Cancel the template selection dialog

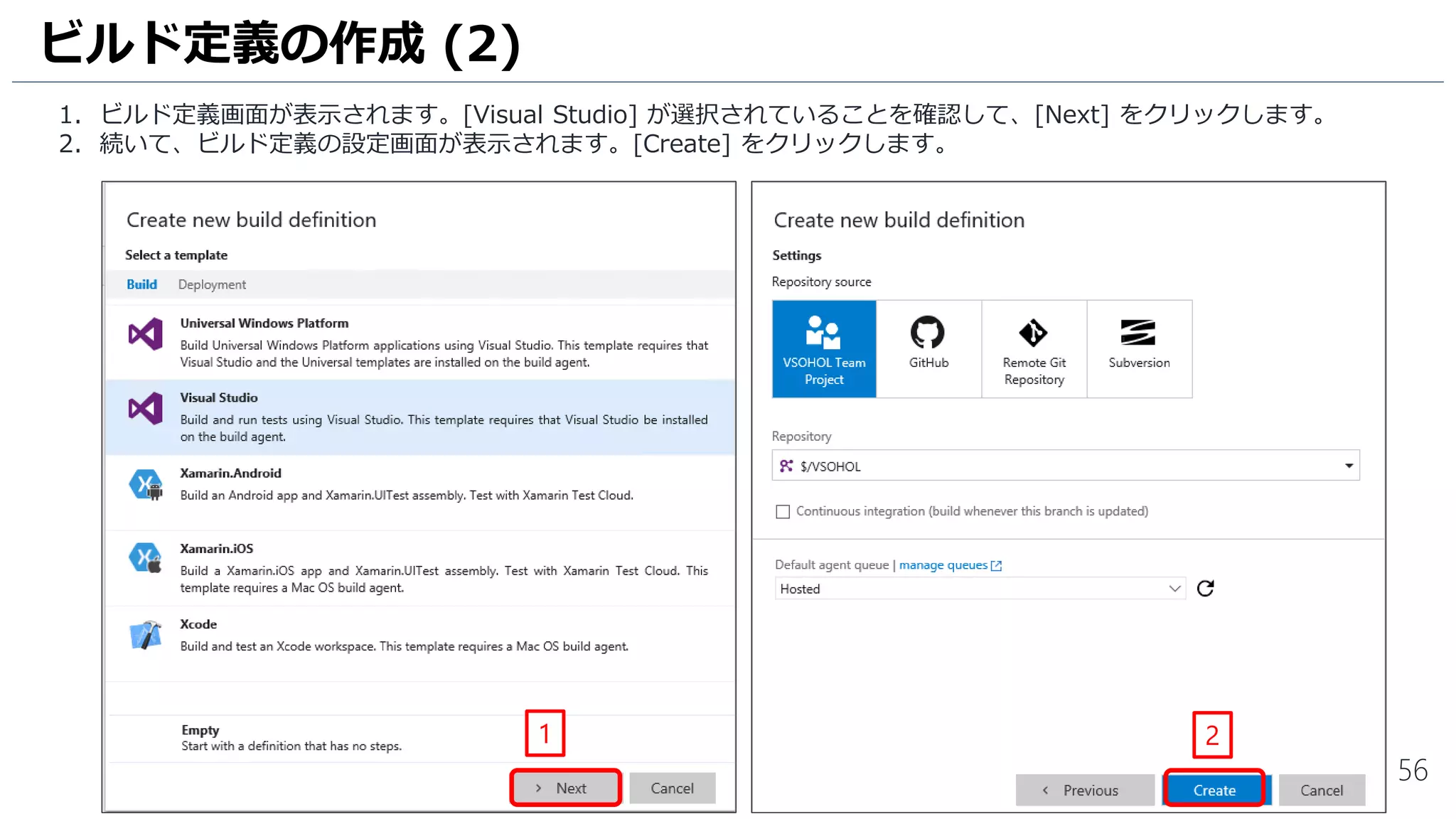(x=672, y=788)
